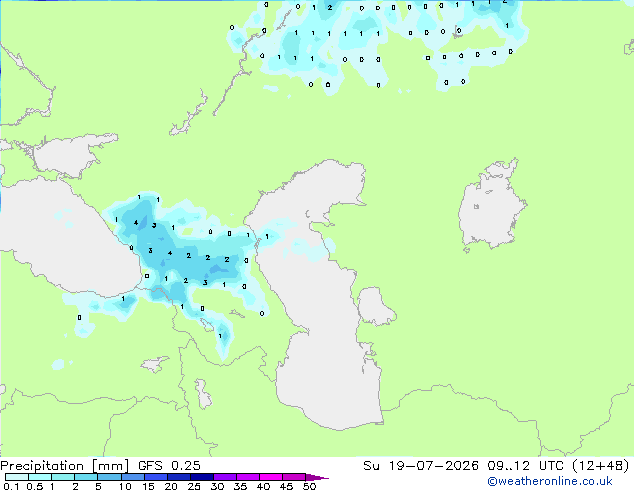This screenshot has height=490, width=634.
Task: Click the '20' legend scale label
Action: coord(171,486)
